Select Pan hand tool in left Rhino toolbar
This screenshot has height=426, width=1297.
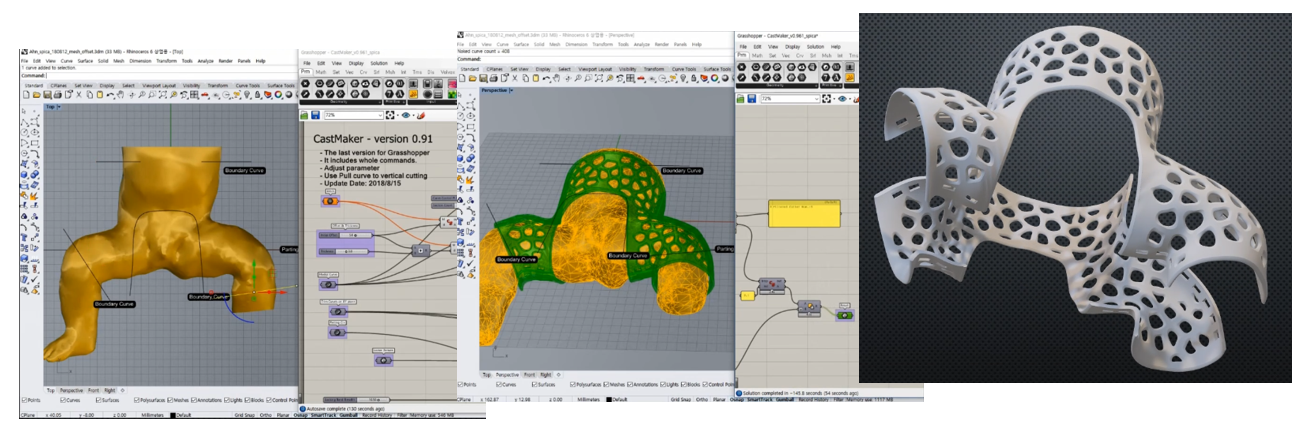120,95
